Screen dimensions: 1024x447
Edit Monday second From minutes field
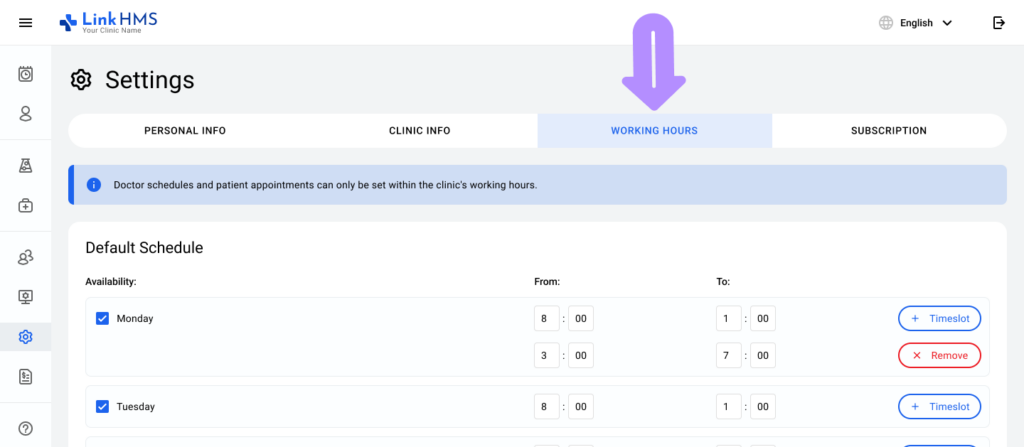point(581,356)
